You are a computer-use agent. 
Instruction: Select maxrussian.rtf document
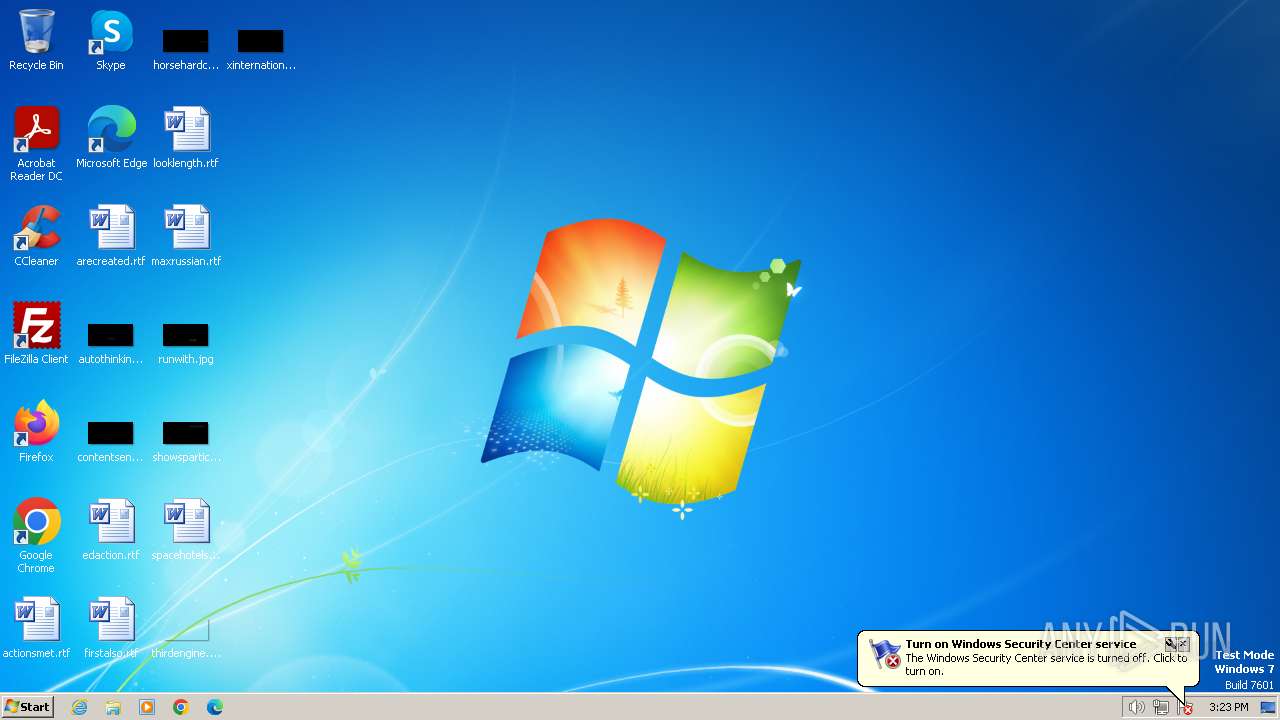[186, 236]
